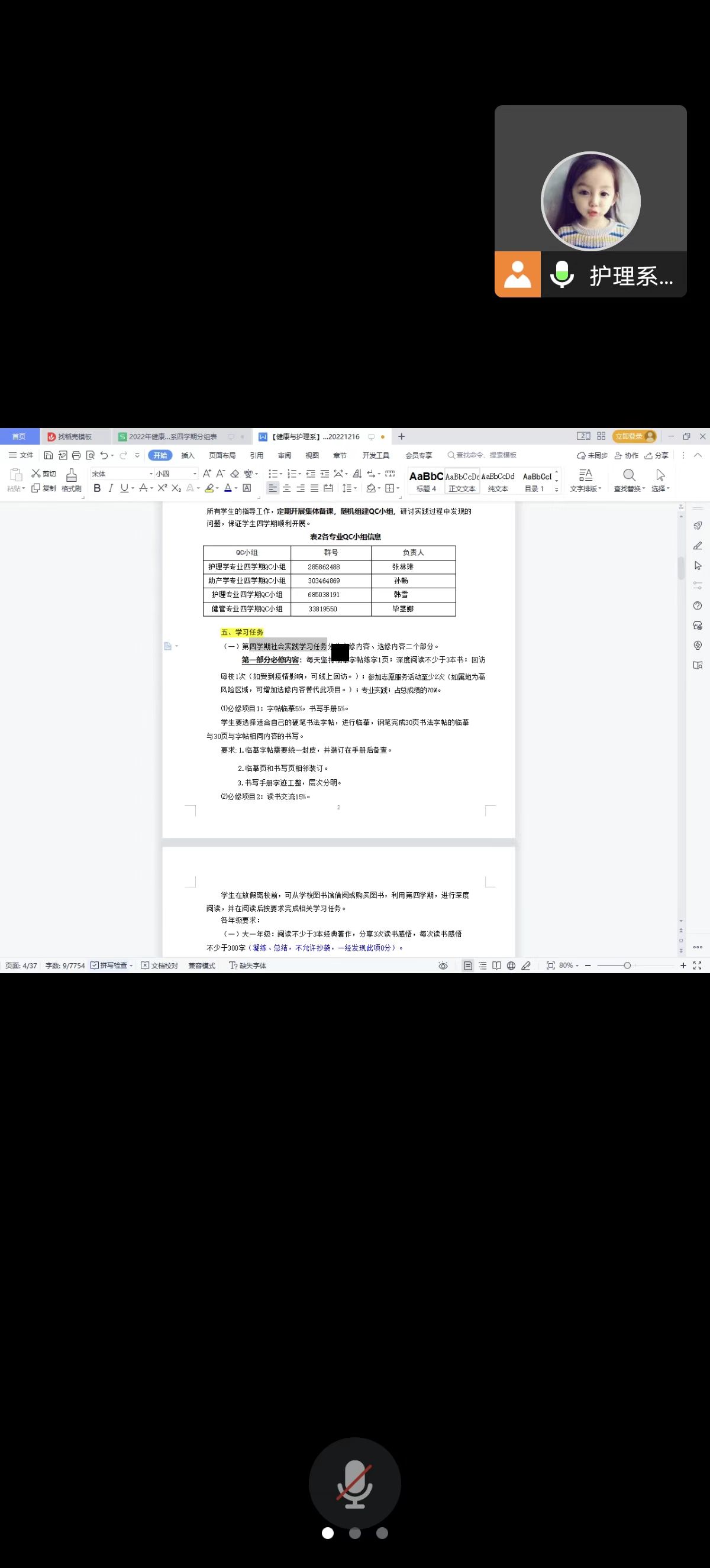Center-align the paragraph text
Viewport: 710px width, 1568px height.
click(286, 488)
